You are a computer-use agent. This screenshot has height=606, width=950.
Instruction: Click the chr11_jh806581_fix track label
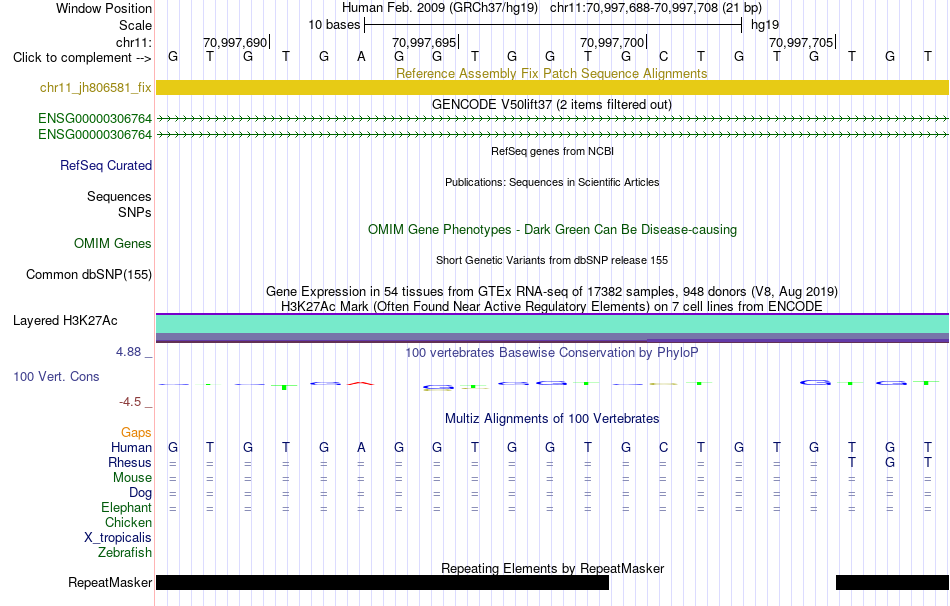(x=96, y=87)
